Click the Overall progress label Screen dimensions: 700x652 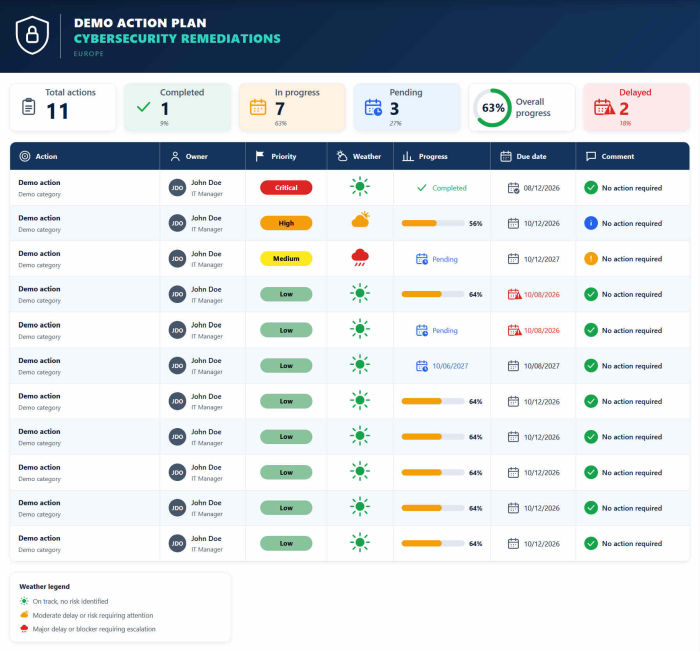coord(533,107)
